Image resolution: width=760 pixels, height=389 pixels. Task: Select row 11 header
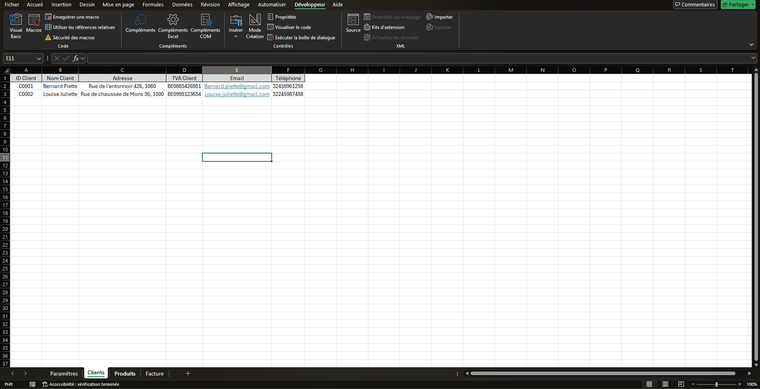point(5,157)
